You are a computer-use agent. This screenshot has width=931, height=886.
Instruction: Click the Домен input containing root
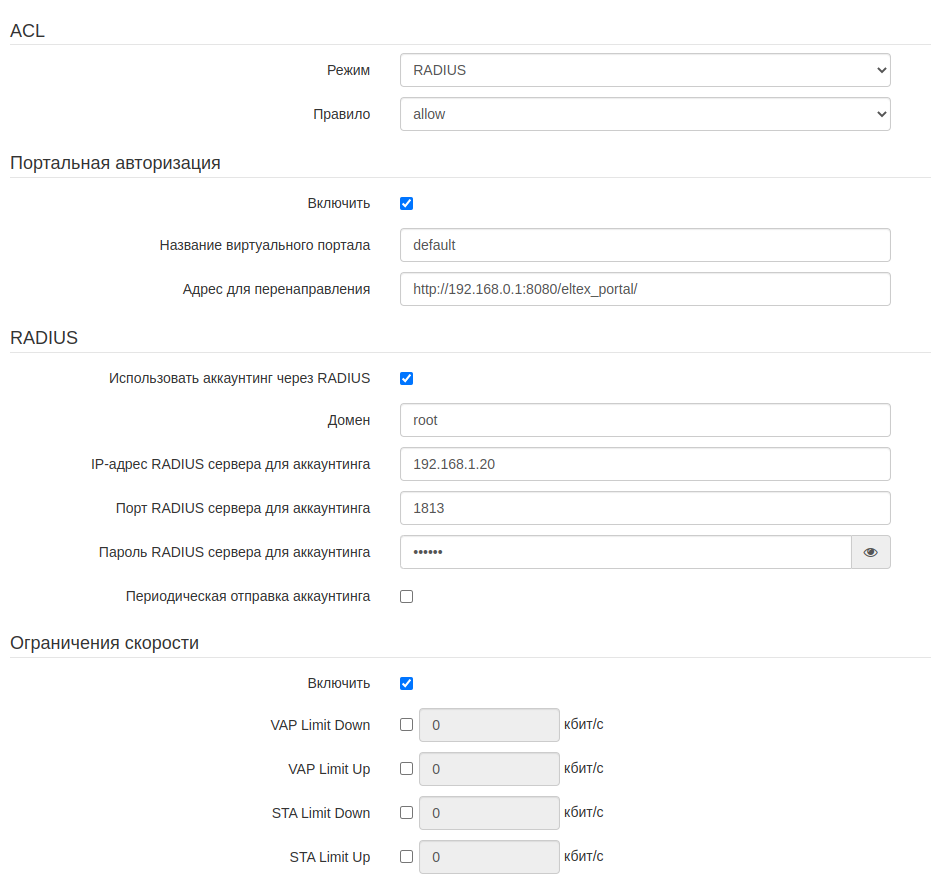[x=644, y=420]
